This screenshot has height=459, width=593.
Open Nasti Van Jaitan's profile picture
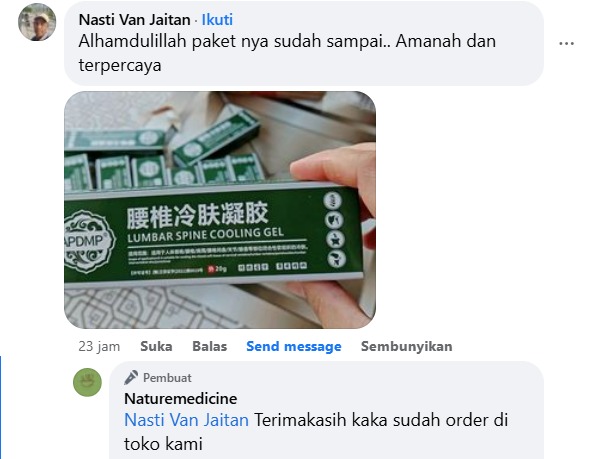[37, 22]
